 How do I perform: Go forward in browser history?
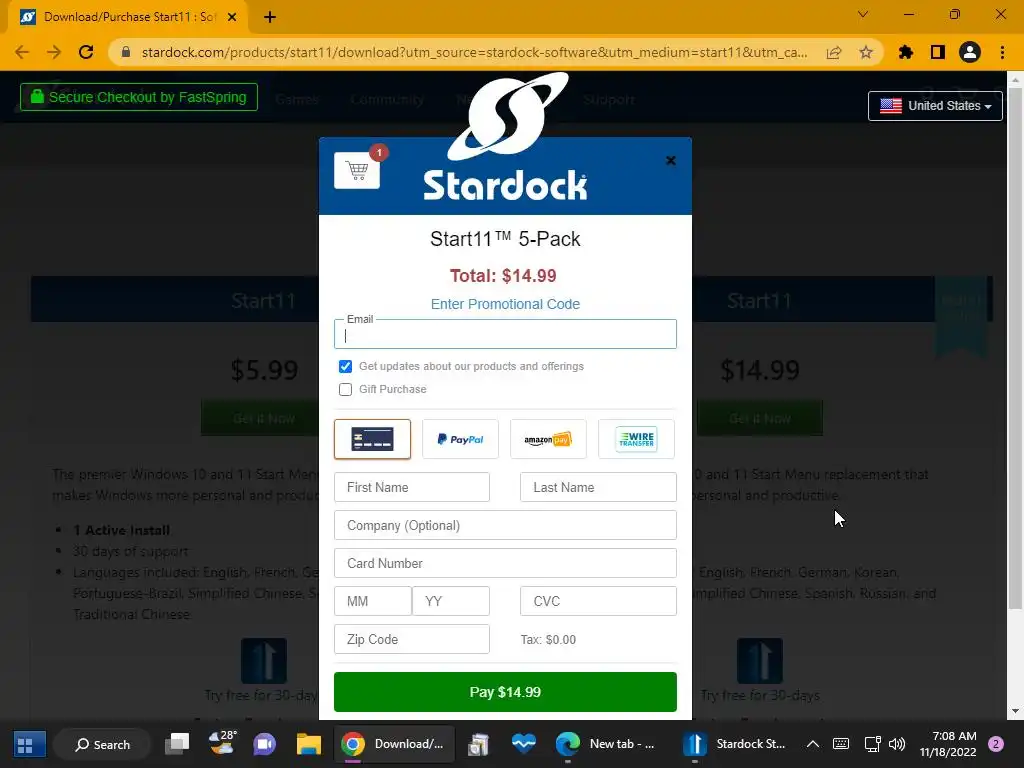pos(54,52)
